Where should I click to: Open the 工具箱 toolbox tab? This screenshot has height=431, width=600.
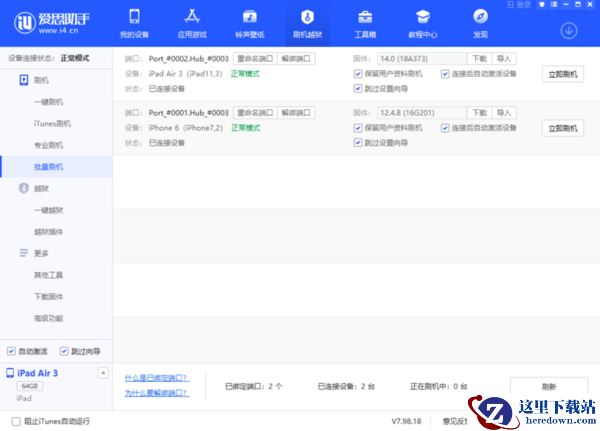click(x=365, y=24)
